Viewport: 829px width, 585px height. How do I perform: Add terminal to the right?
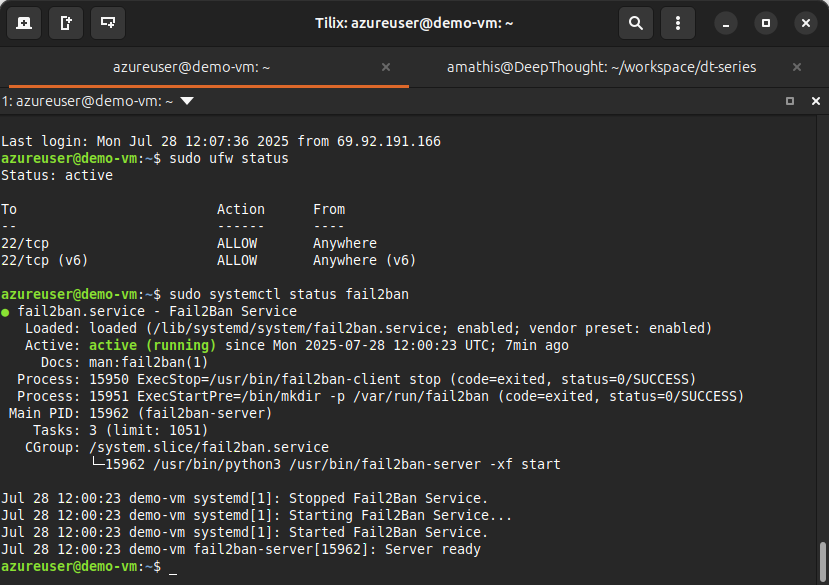(x=66, y=23)
